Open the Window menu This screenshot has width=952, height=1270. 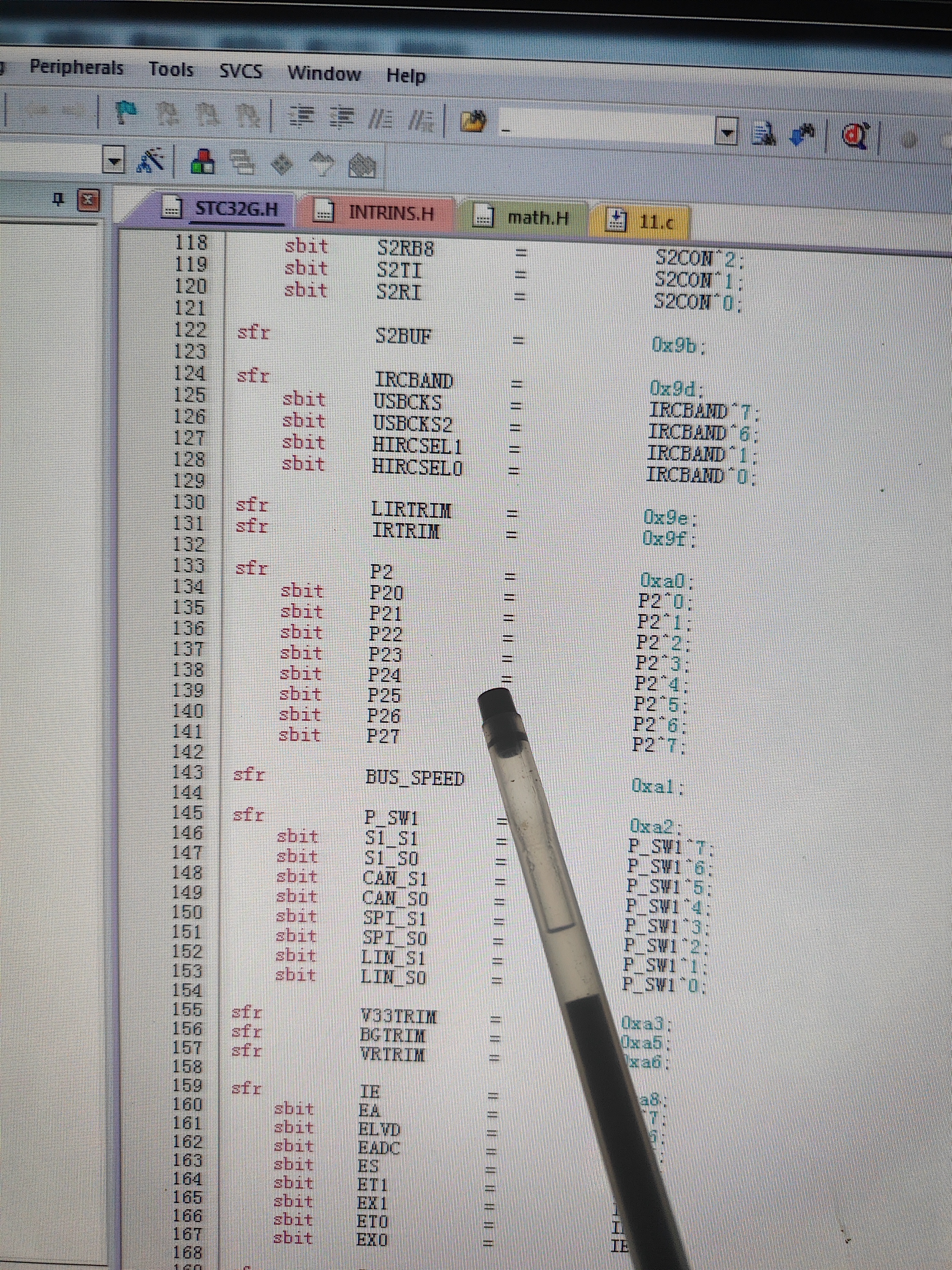[x=324, y=73]
